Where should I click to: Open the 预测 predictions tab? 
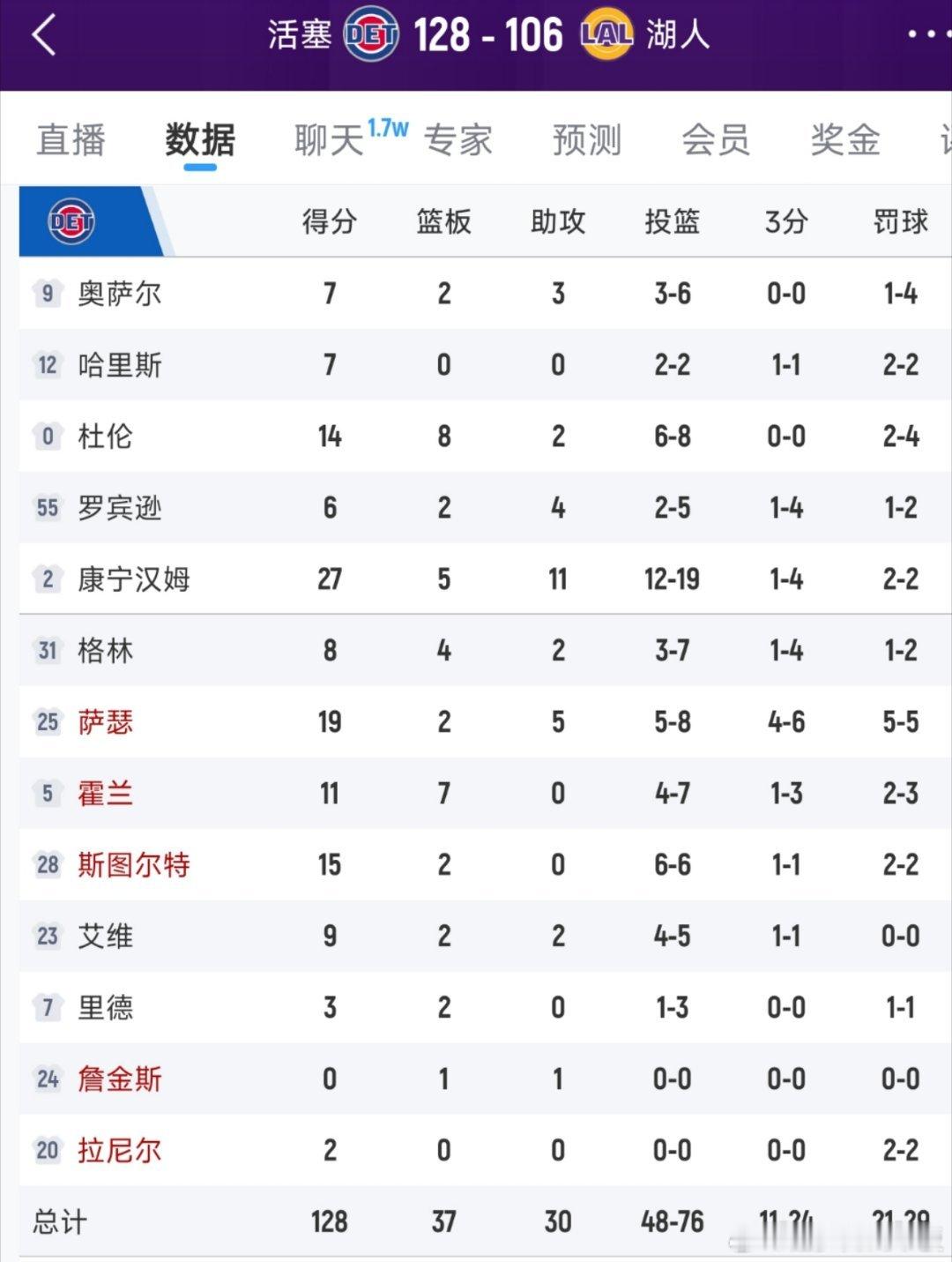click(x=587, y=140)
